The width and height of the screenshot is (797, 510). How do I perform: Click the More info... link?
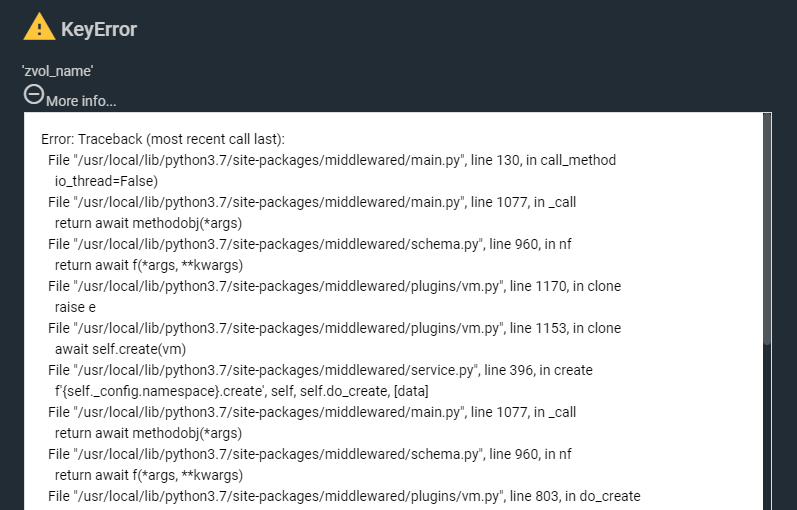point(81,101)
